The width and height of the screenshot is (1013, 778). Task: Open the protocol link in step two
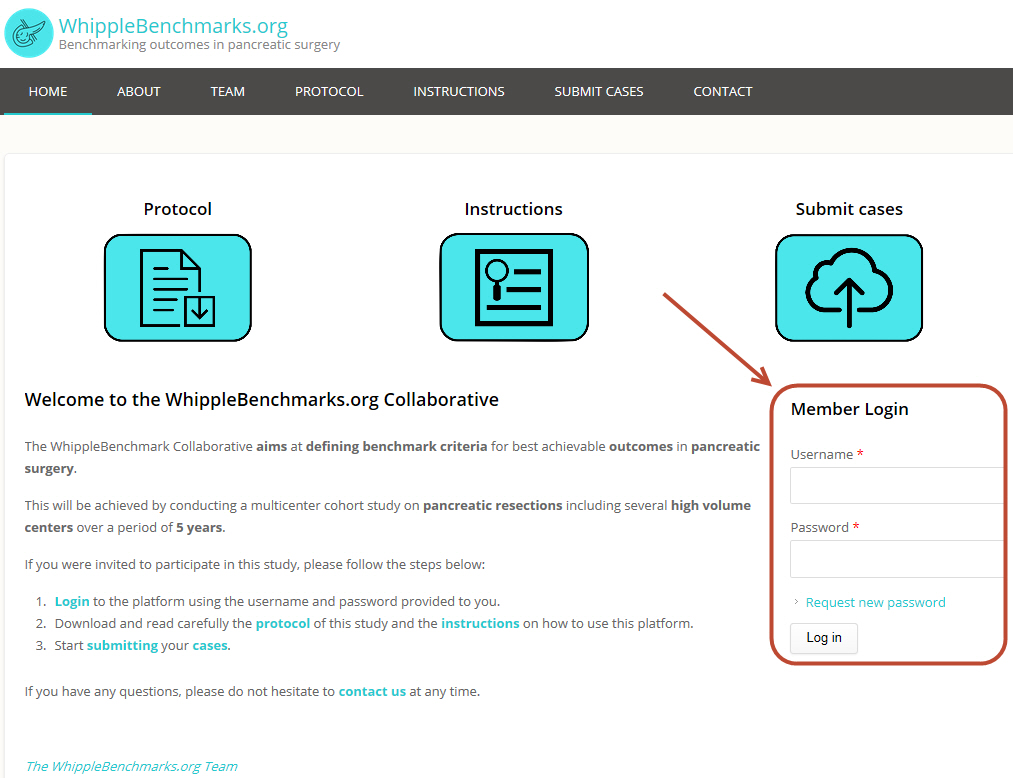click(x=282, y=623)
